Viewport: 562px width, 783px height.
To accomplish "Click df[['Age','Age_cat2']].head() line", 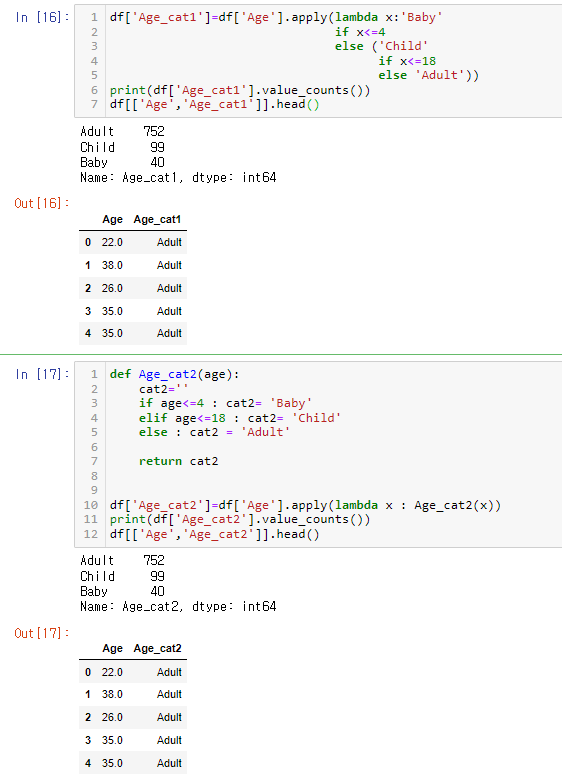I will tap(214, 534).
